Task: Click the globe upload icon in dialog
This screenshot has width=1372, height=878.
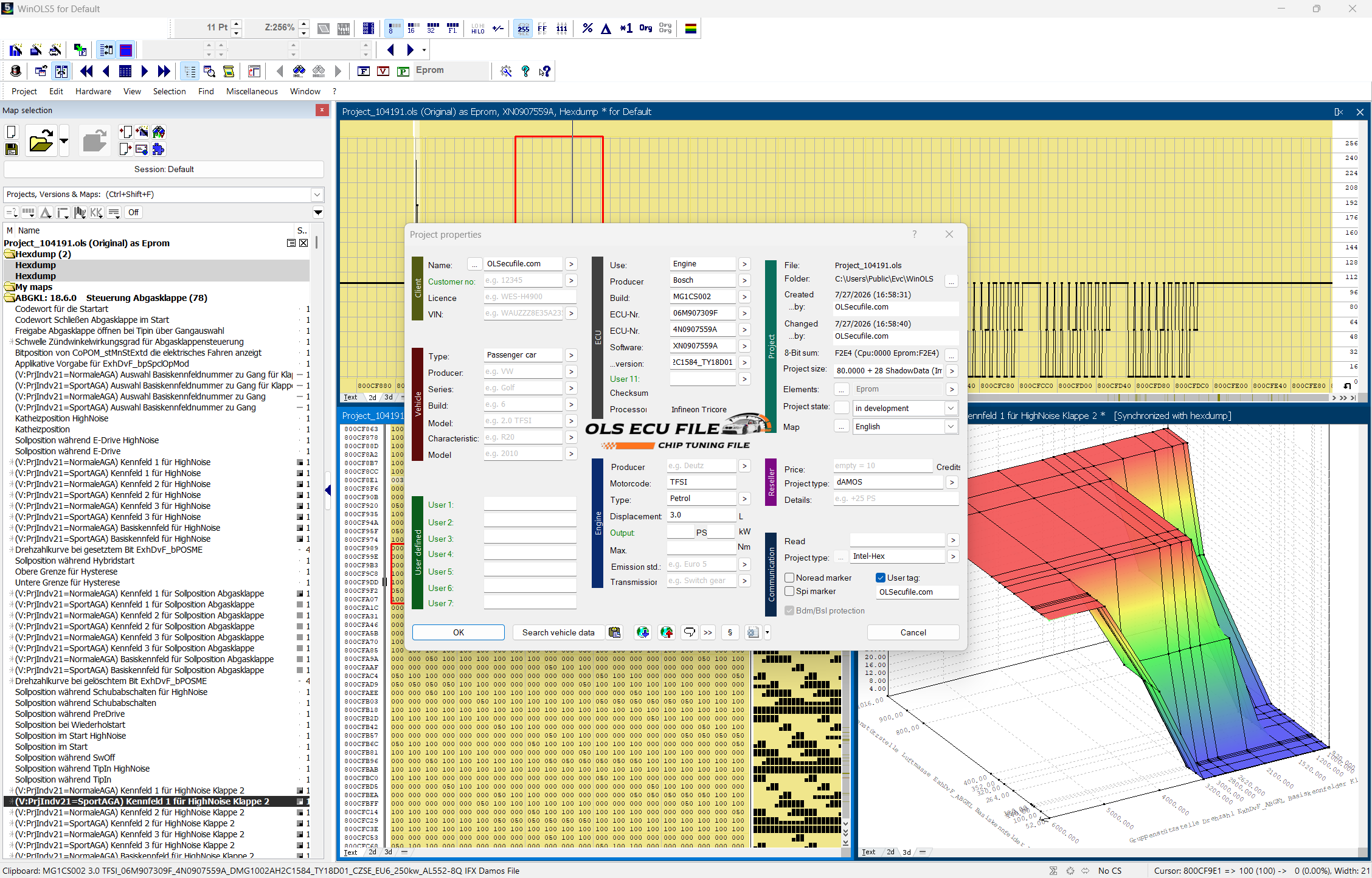Action: click(667, 632)
